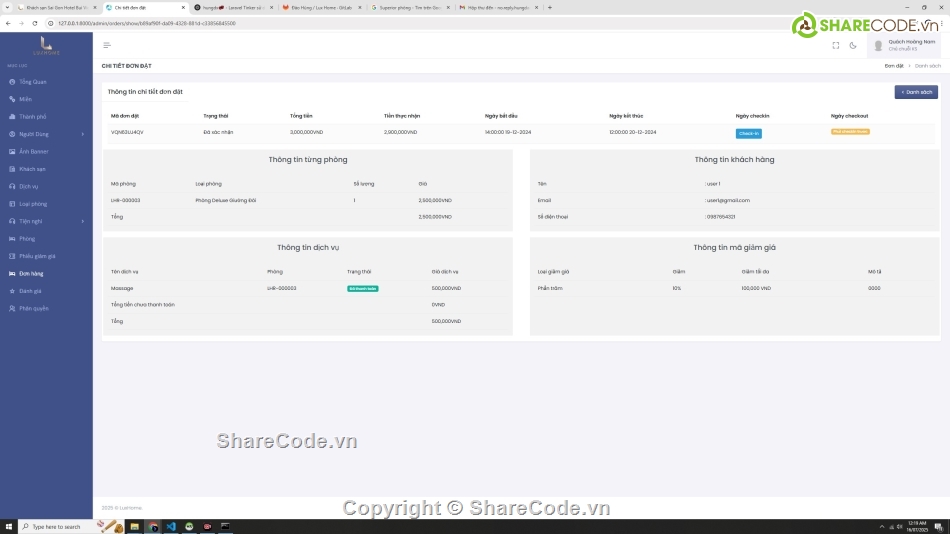The height and width of the screenshot is (534, 950).
Task: Open Khách sạn in sidebar
Action: tap(32, 169)
